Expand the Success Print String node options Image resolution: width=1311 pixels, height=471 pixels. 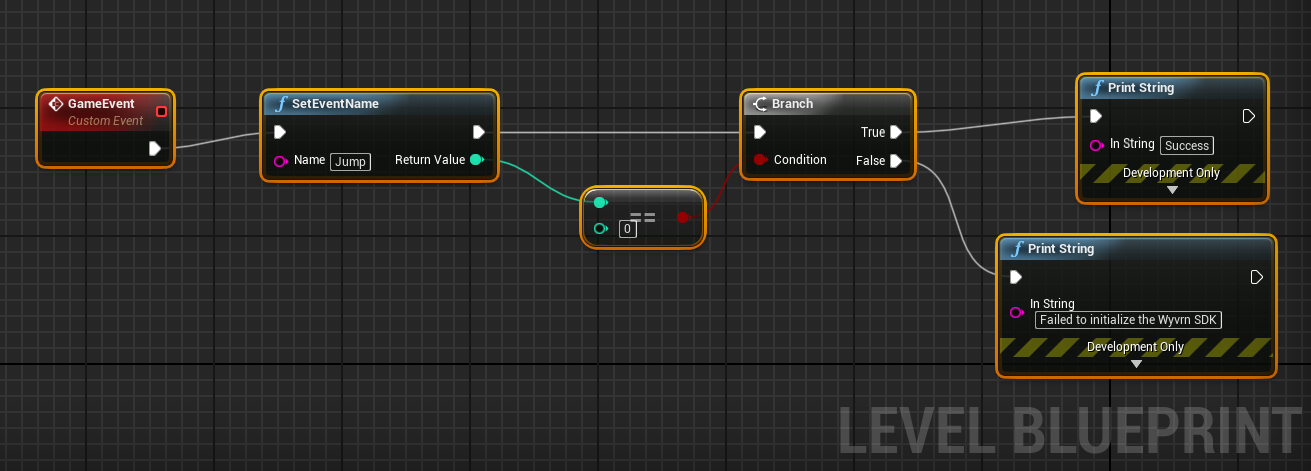point(1172,190)
